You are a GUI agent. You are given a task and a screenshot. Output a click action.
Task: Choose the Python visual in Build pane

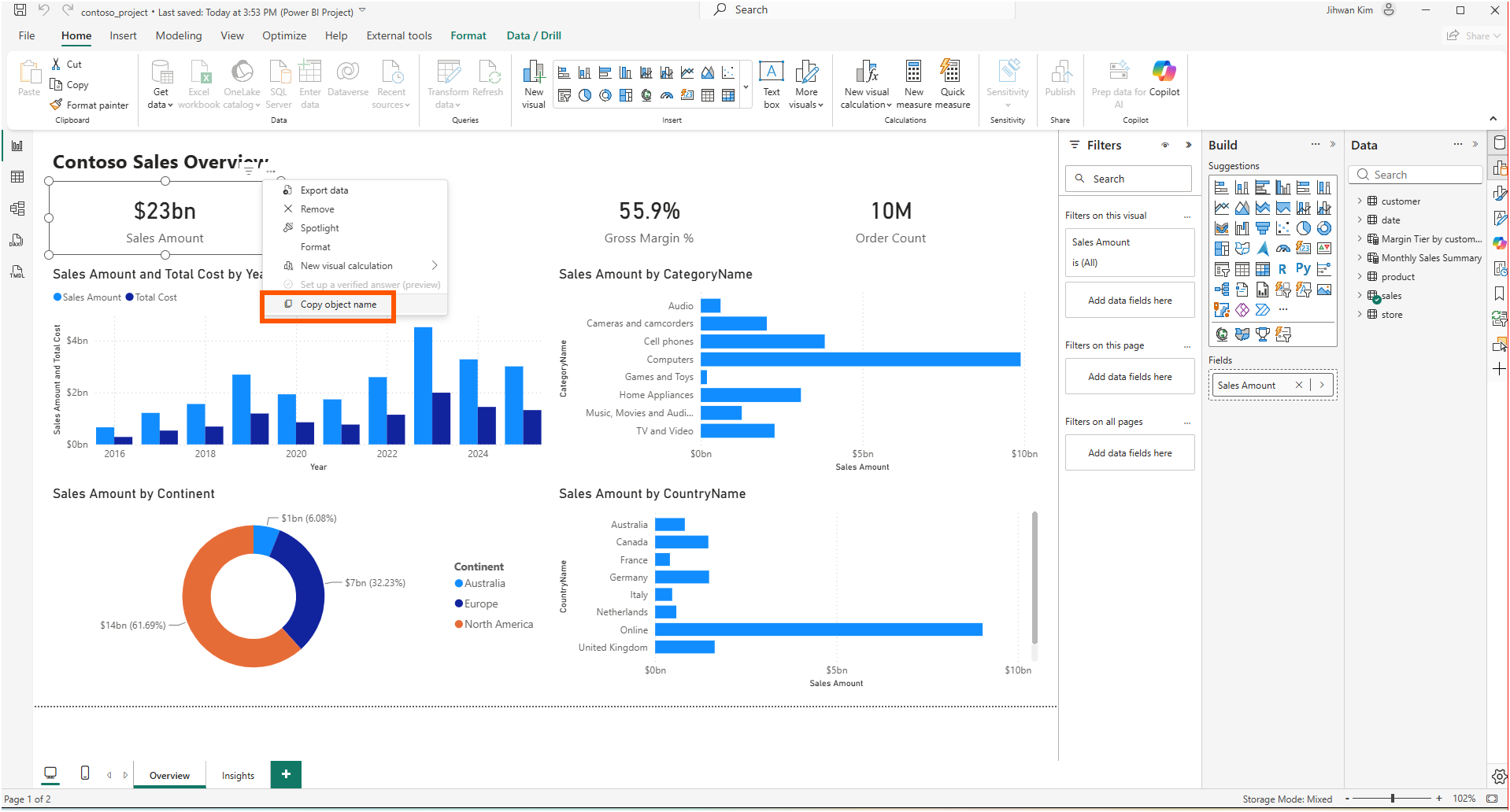pyautogui.click(x=1303, y=269)
